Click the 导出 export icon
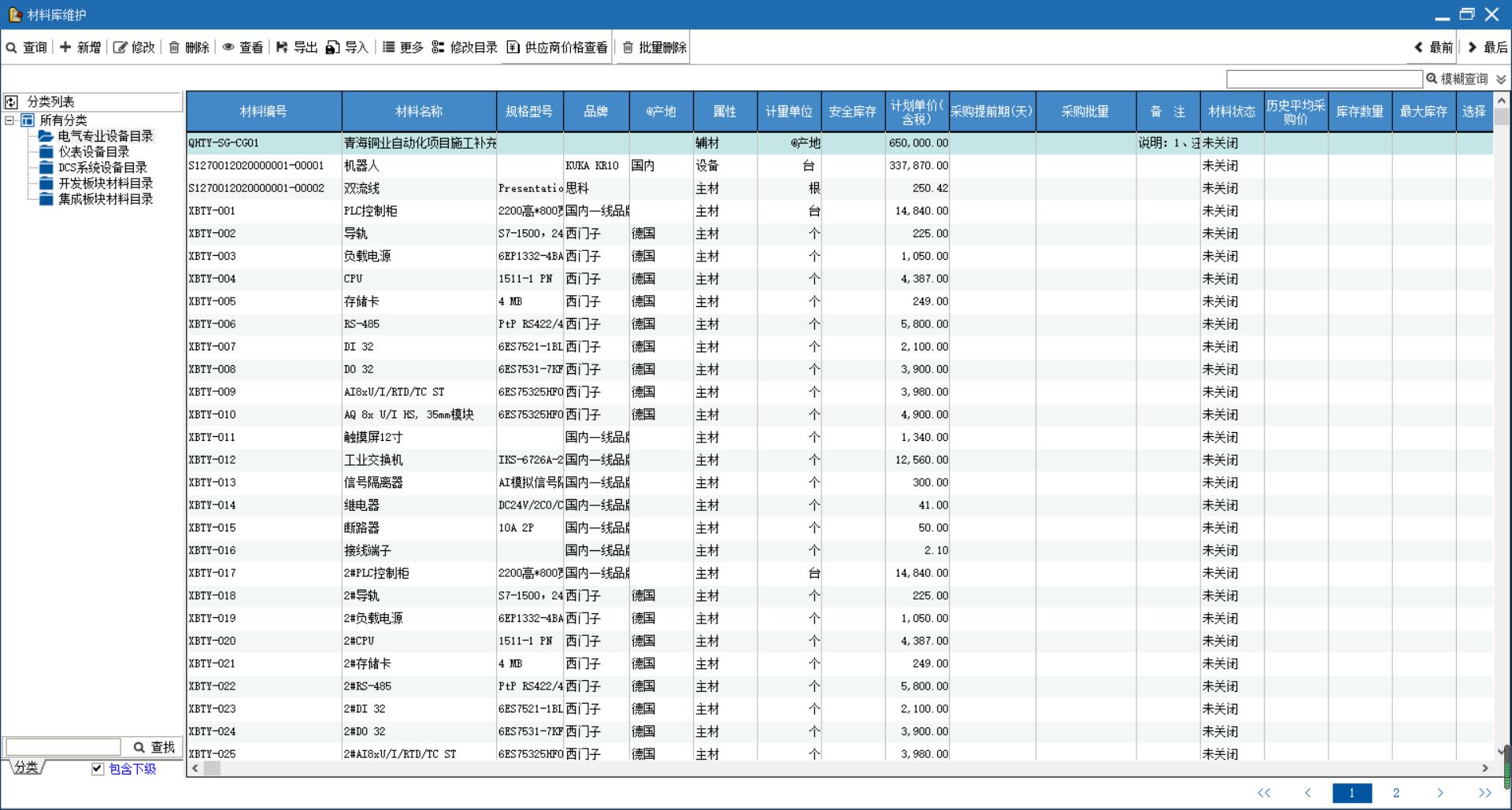 pyautogui.click(x=282, y=48)
